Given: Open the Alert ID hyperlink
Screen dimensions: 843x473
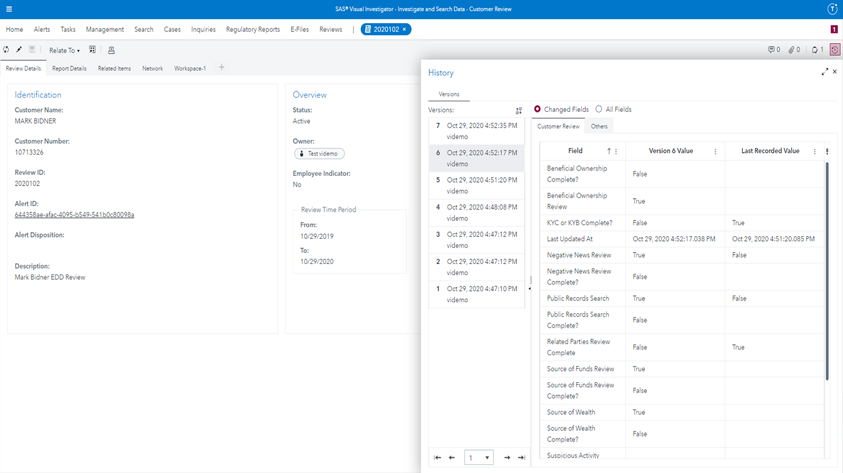Looking at the screenshot, I should (74, 214).
